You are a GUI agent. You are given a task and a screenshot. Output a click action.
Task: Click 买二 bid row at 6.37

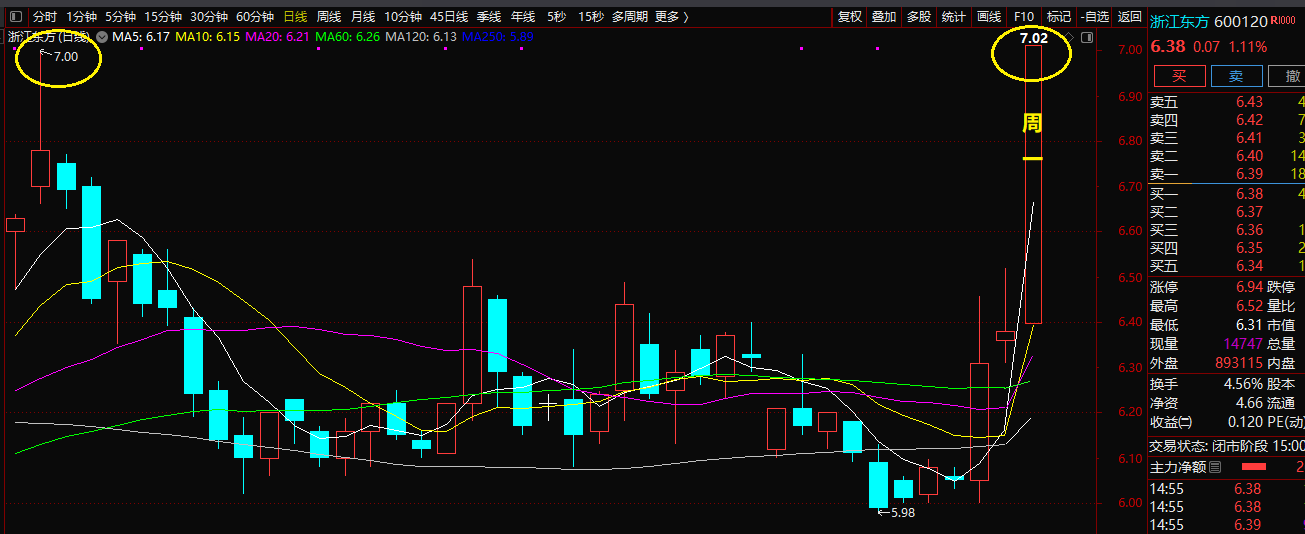click(1227, 212)
